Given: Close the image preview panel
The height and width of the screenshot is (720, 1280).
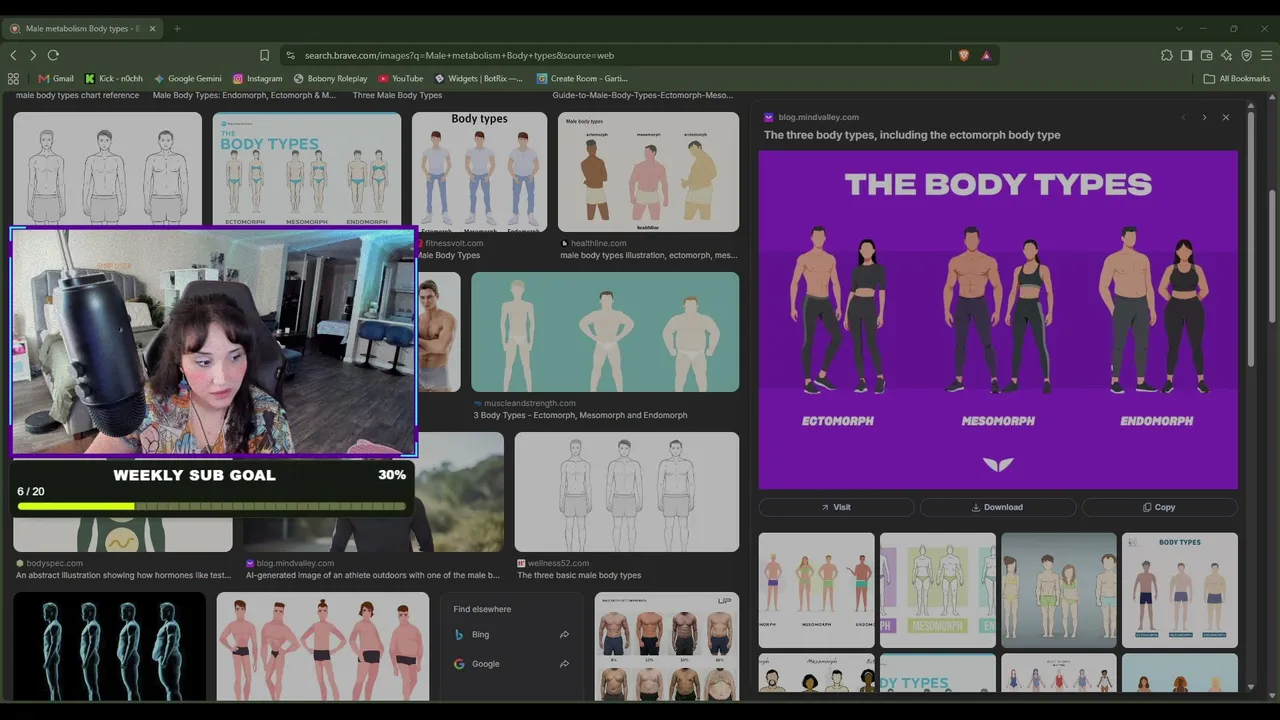Looking at the screenshot, I should point(1226,117).
